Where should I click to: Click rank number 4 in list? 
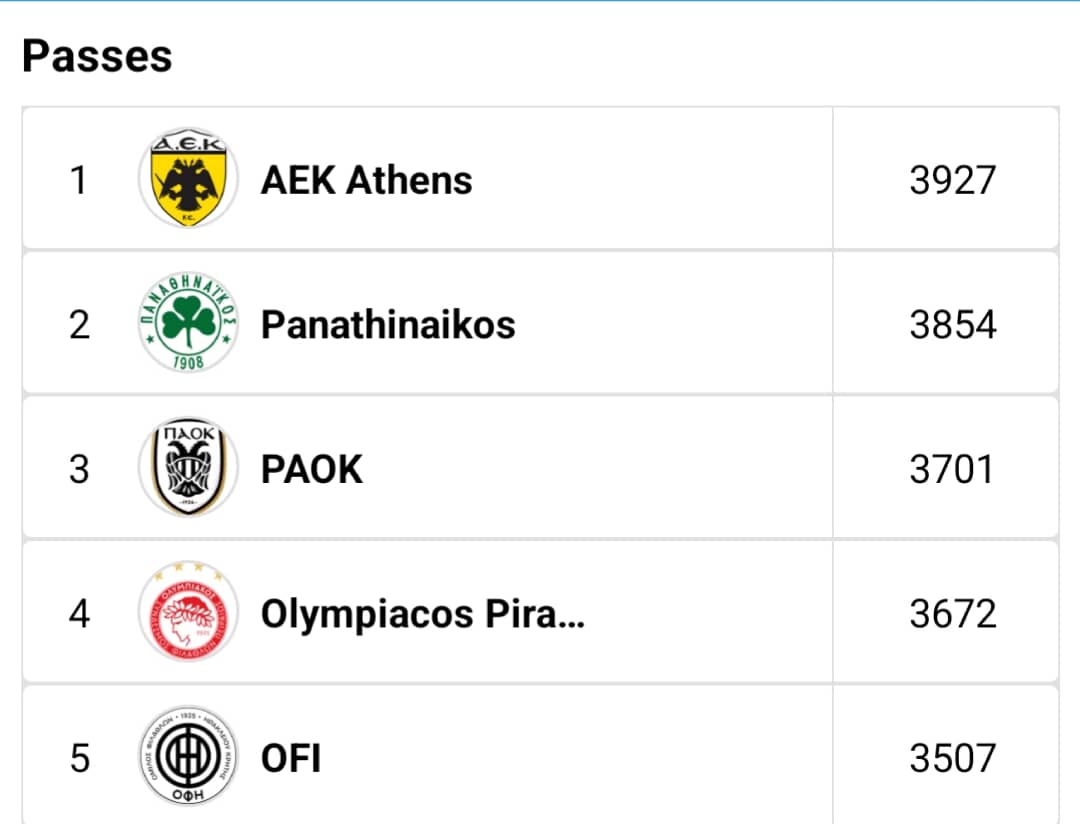(79, 615)
